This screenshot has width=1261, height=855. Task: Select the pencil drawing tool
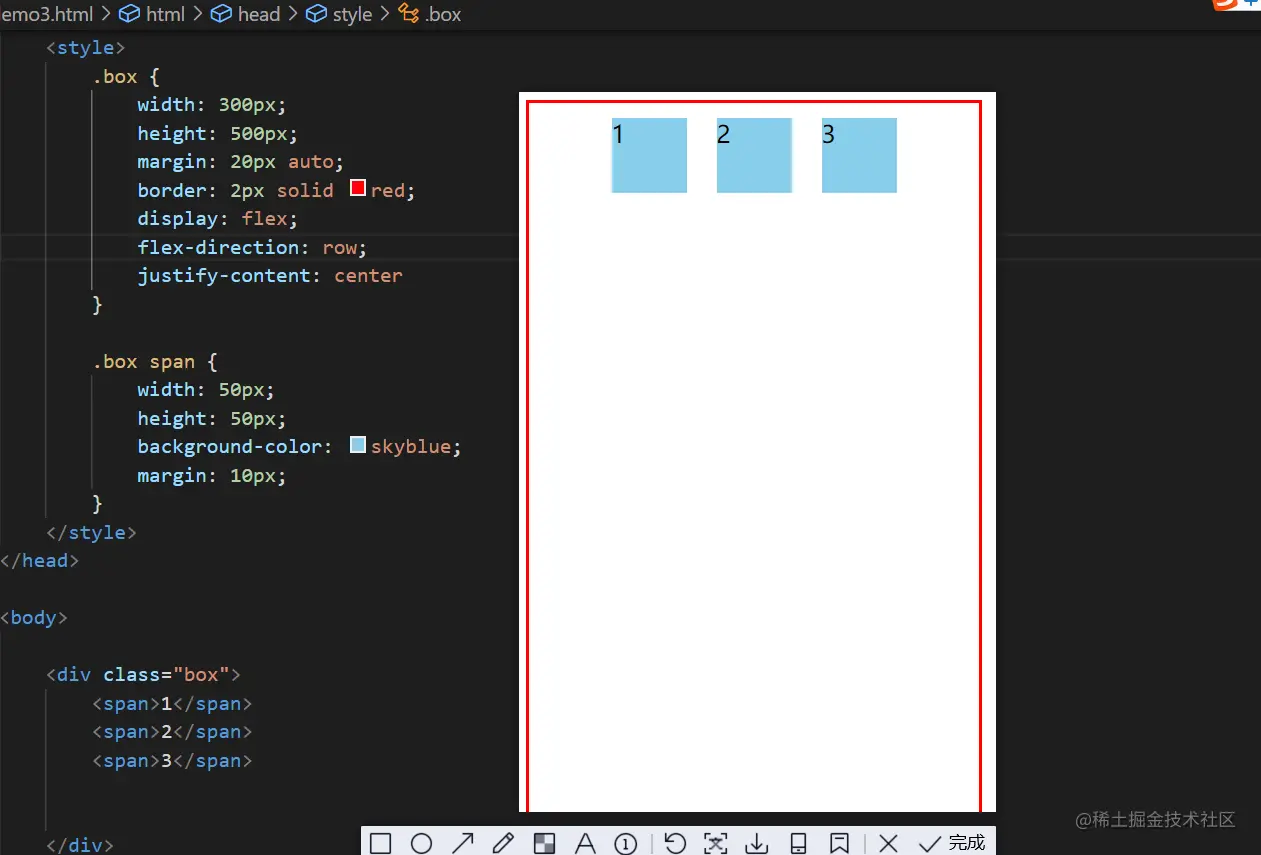(503, 843)
